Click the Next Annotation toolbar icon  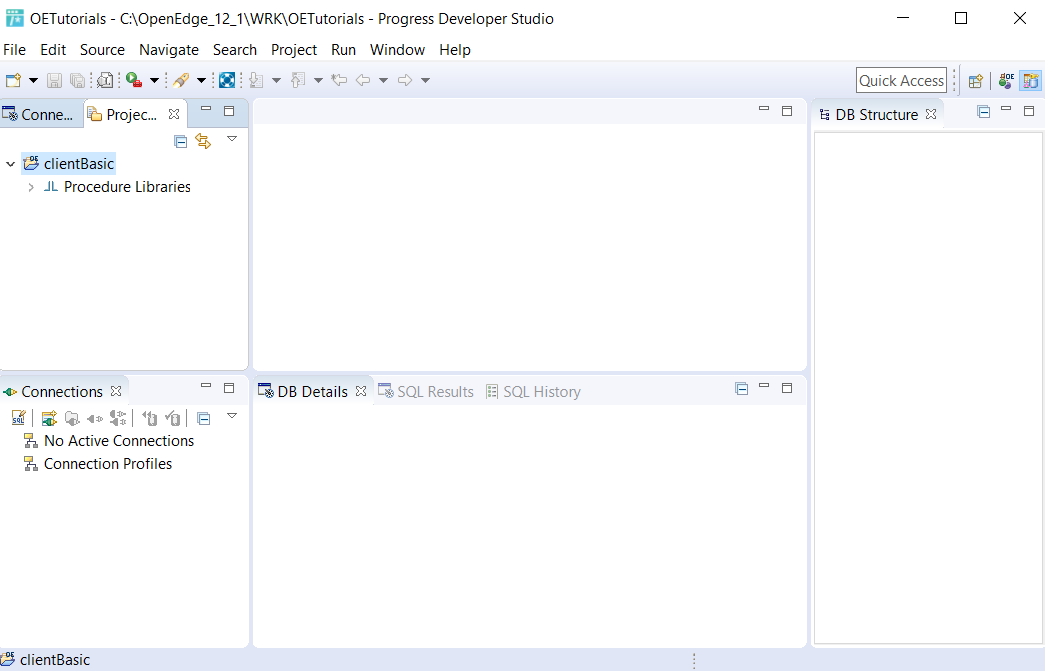(256, 81)
